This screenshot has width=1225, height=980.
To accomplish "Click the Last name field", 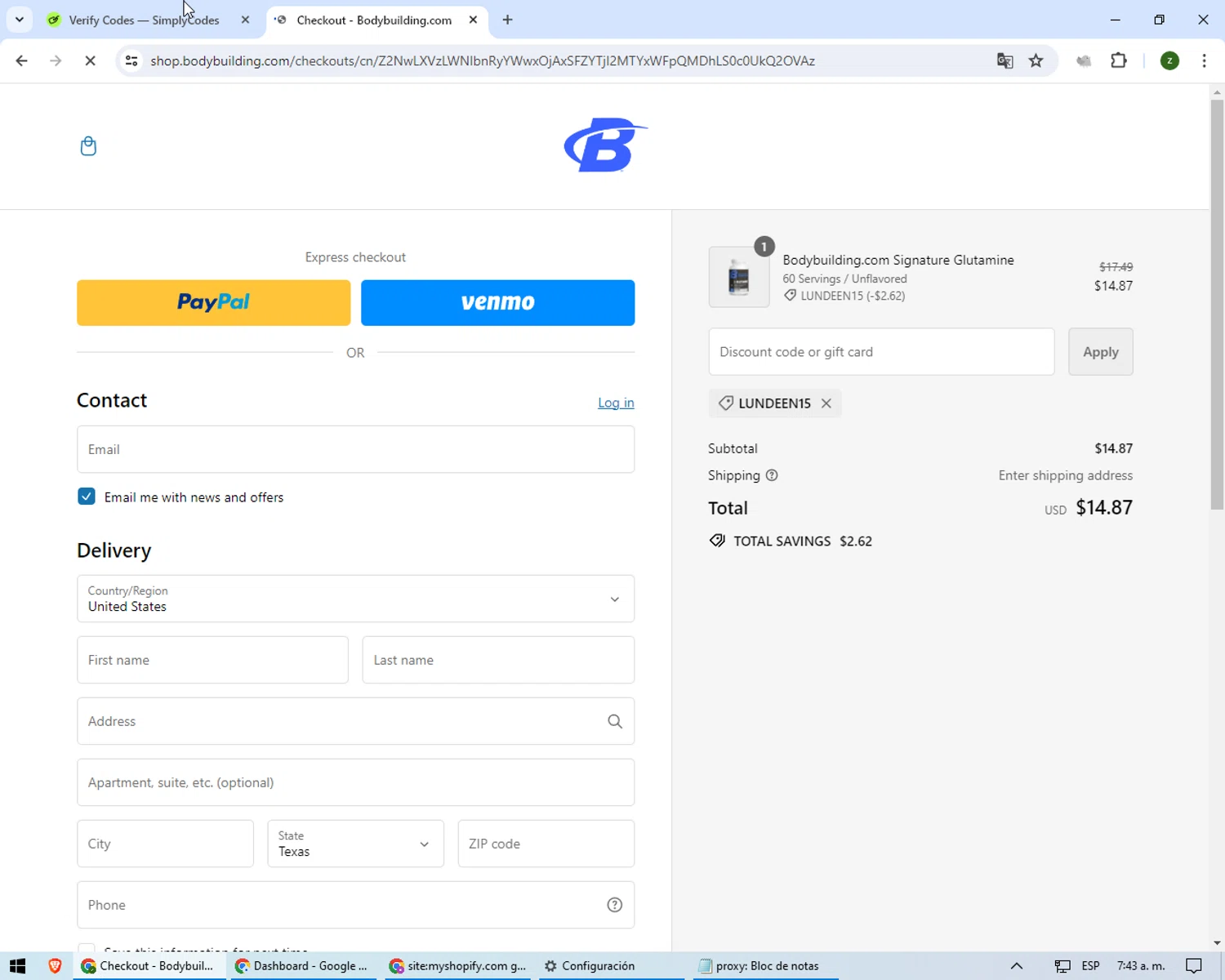I will (498, 660).
